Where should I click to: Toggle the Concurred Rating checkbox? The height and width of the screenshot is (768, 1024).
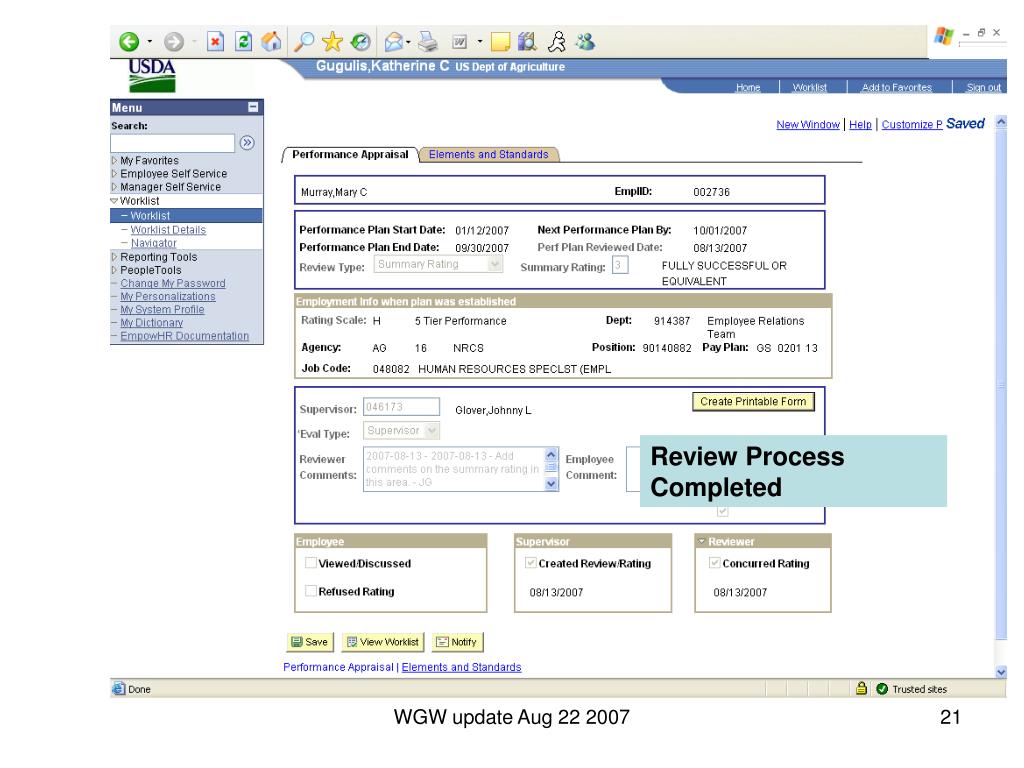coord(714,564)
